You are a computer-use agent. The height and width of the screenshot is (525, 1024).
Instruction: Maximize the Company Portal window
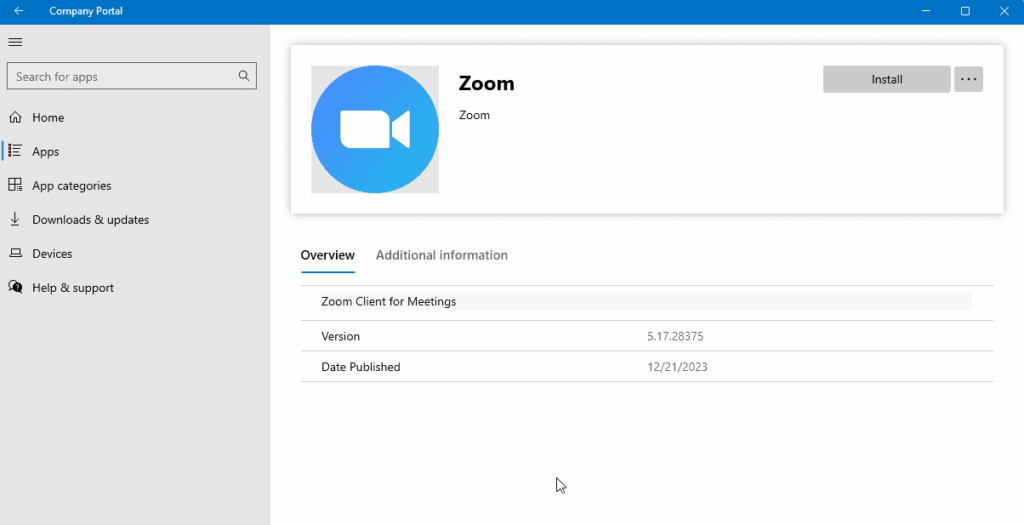pos(965,11)
